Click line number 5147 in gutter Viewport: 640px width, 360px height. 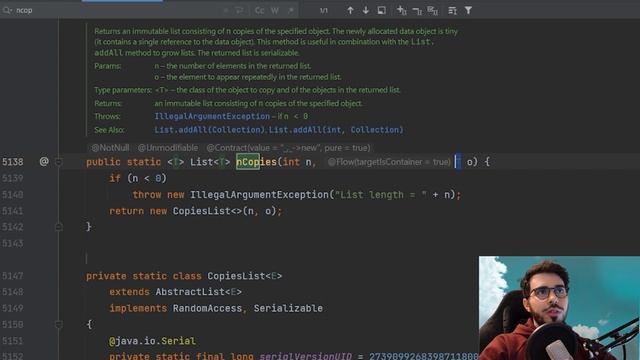(13, 276)
